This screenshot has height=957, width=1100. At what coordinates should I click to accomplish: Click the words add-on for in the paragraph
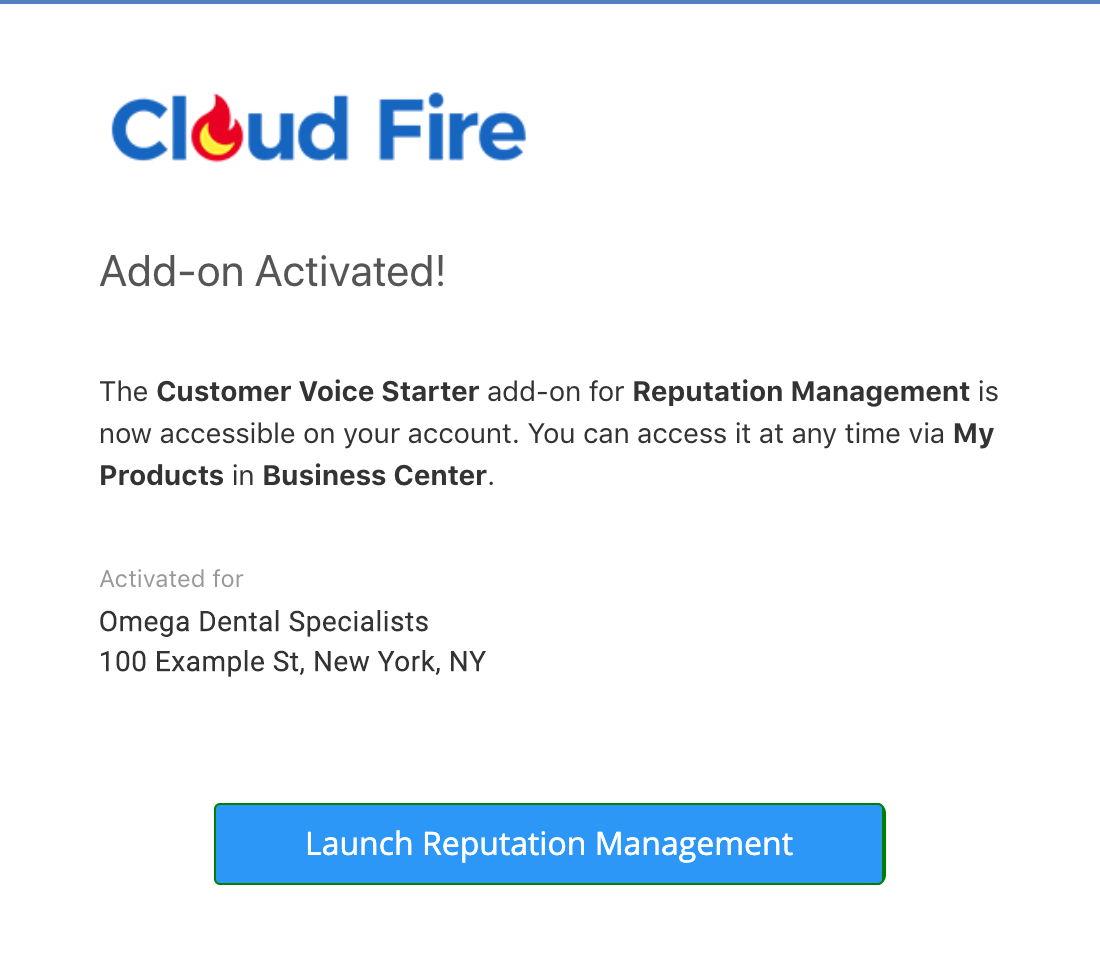click(556, 392)
